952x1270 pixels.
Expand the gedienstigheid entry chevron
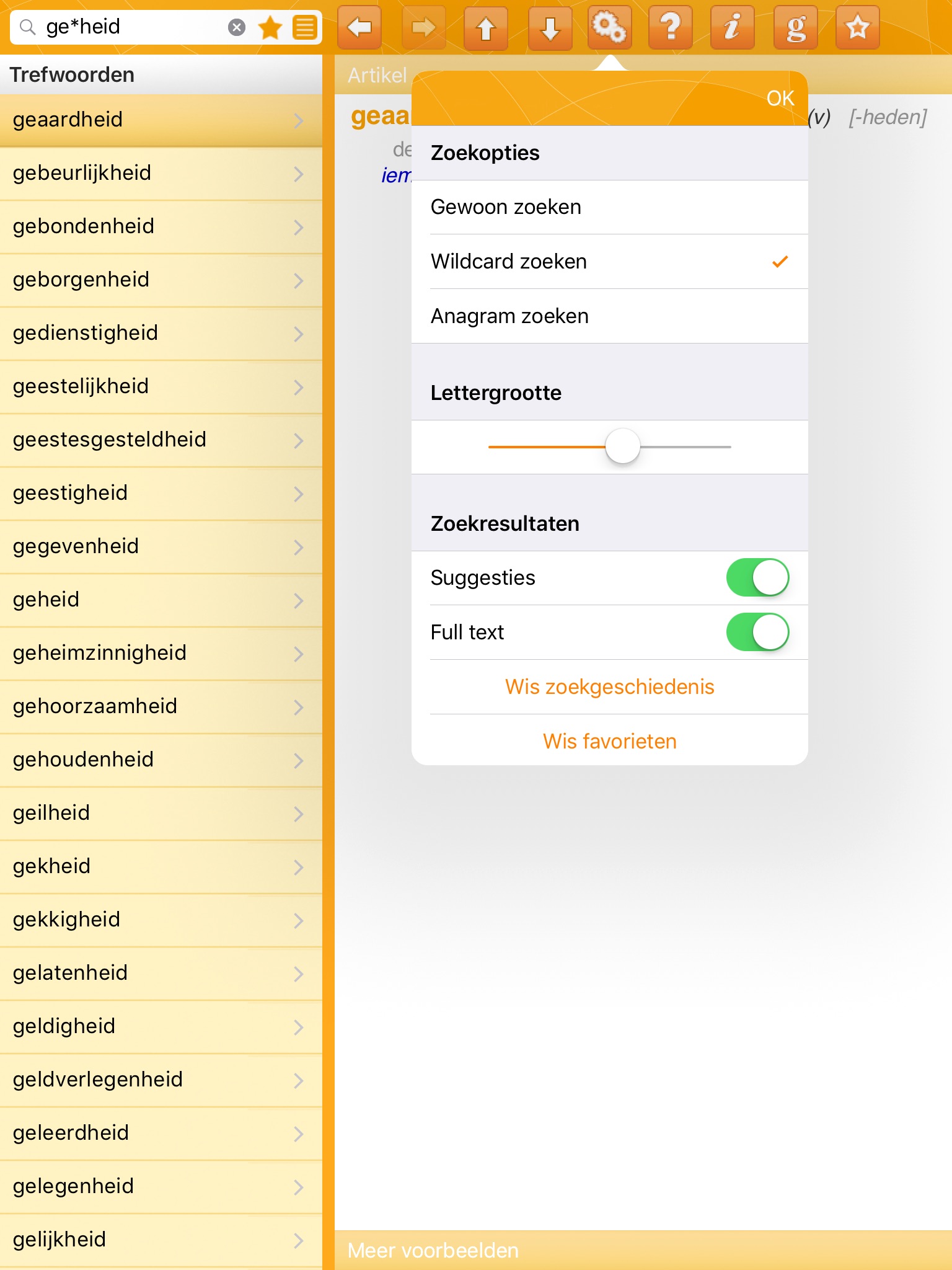299,334
